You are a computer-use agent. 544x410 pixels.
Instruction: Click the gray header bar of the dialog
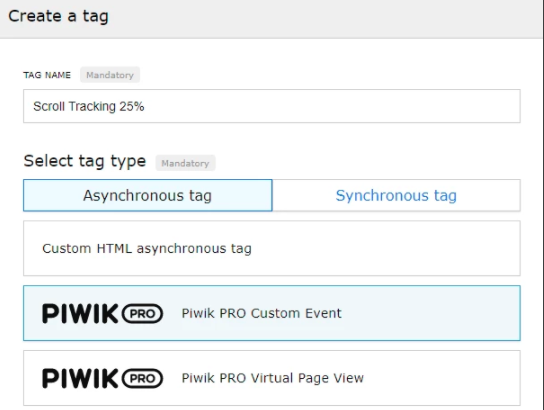click(x=271, y=19)
